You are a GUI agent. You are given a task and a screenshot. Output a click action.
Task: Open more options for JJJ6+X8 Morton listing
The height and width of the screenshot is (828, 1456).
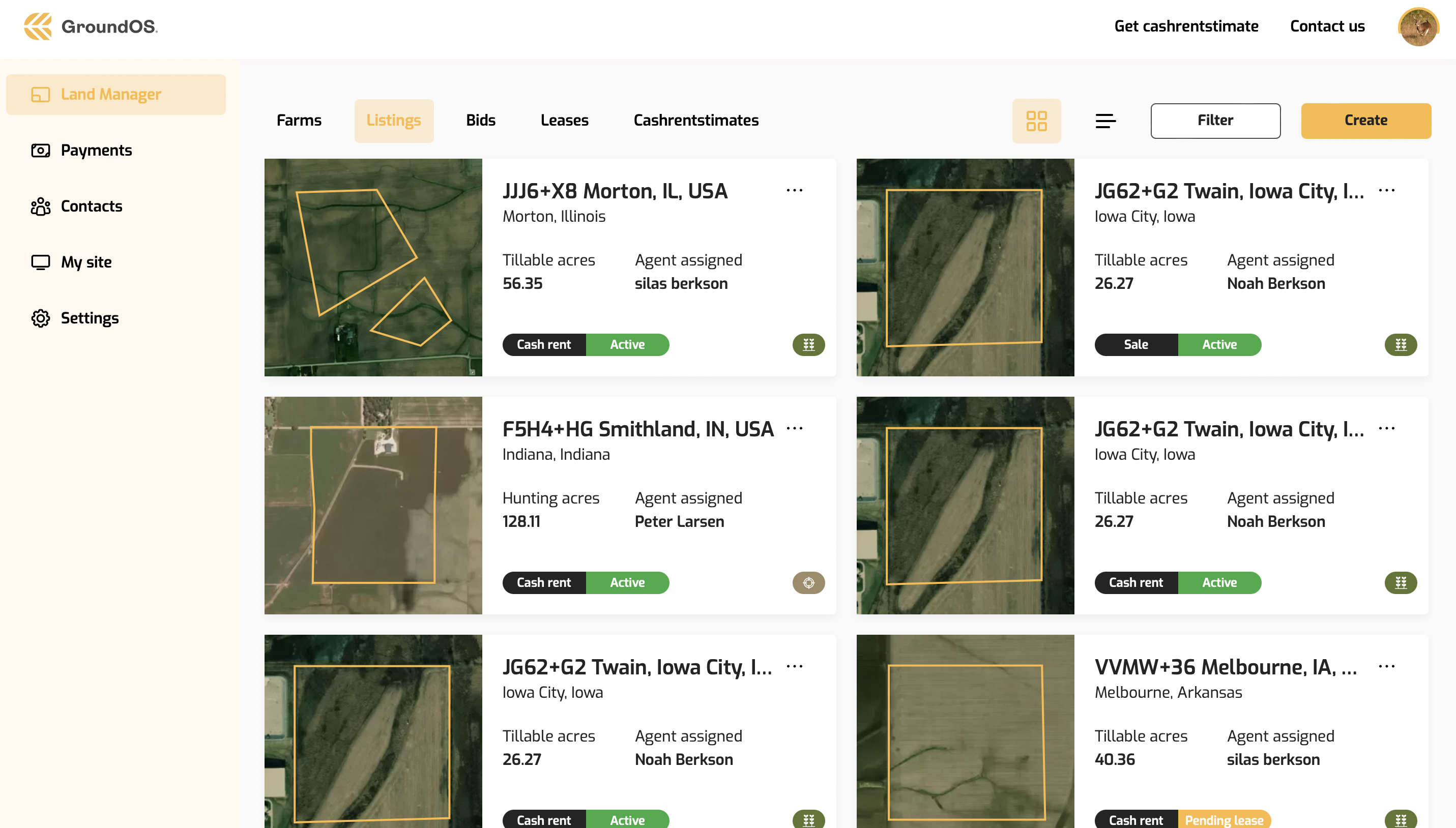point(794,190)
